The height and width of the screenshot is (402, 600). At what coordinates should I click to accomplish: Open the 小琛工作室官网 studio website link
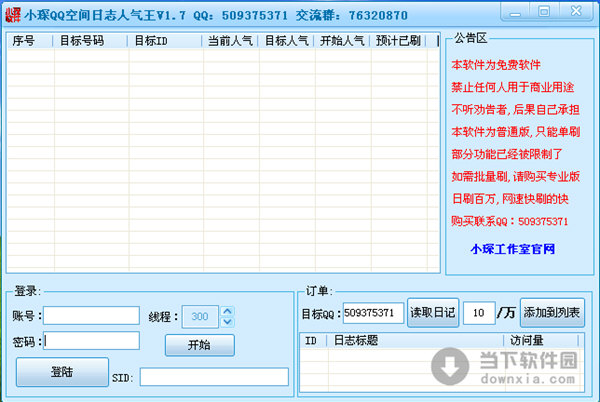(x=512, y=249)
